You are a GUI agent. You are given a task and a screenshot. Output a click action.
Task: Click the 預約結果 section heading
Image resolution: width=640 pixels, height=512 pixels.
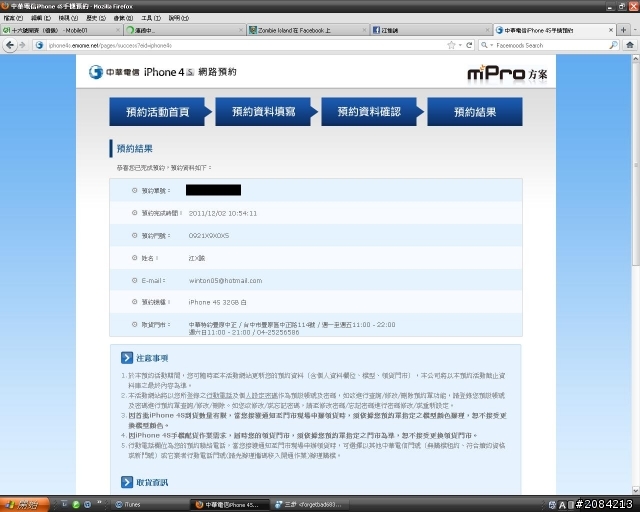pyautogui.click(x=135, y=148)
